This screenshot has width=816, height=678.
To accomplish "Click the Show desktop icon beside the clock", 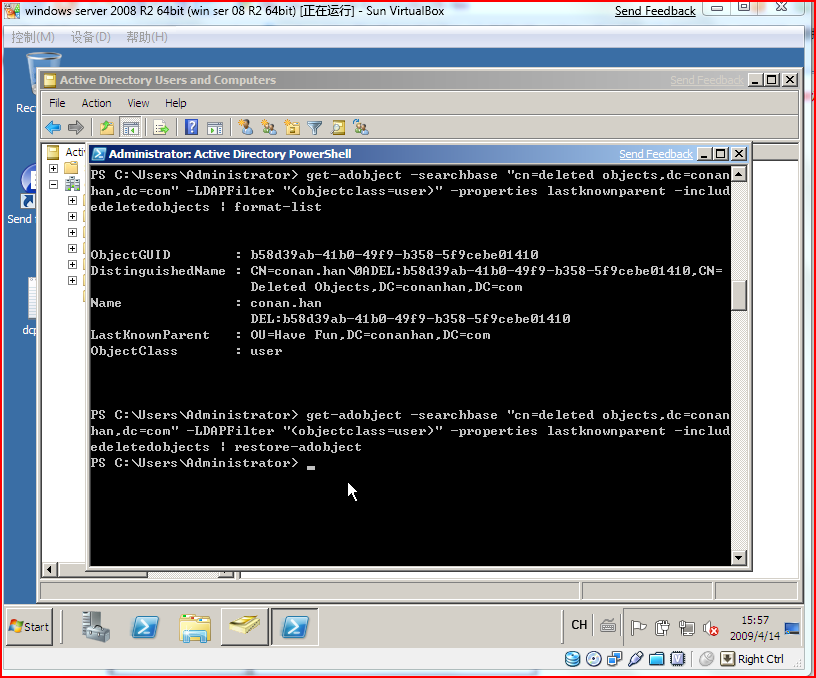I will (792, 629).
